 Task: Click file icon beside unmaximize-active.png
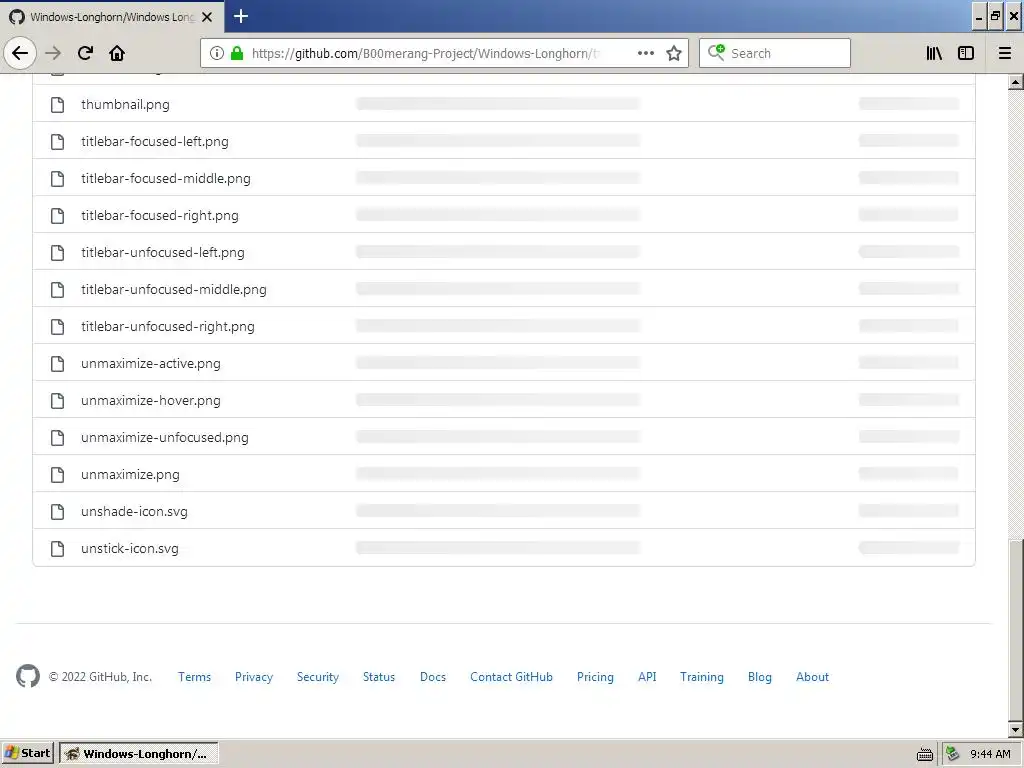(x=57, y=364)
